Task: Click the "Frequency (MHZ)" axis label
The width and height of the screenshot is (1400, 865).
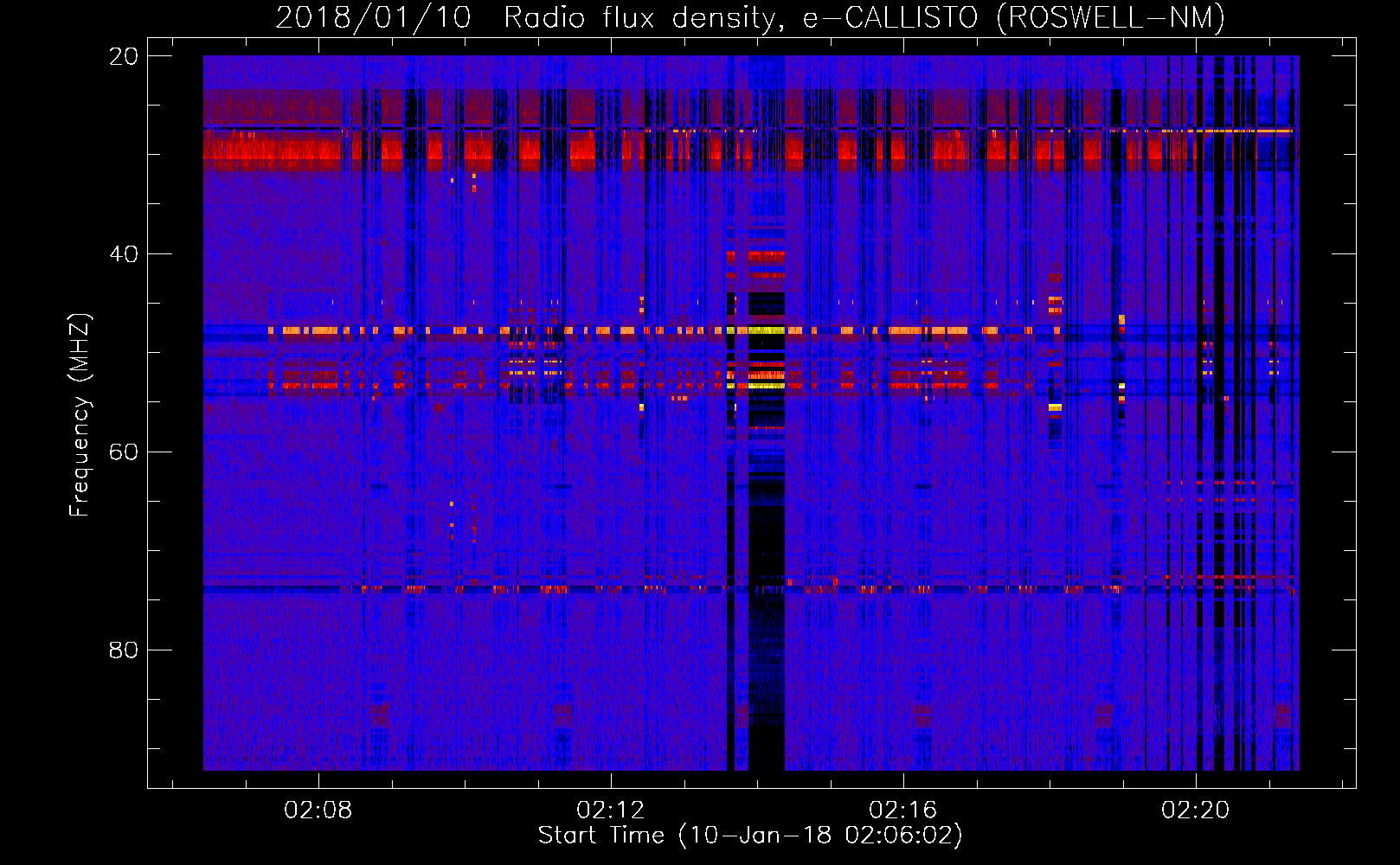Action: [x=80, y=415]
